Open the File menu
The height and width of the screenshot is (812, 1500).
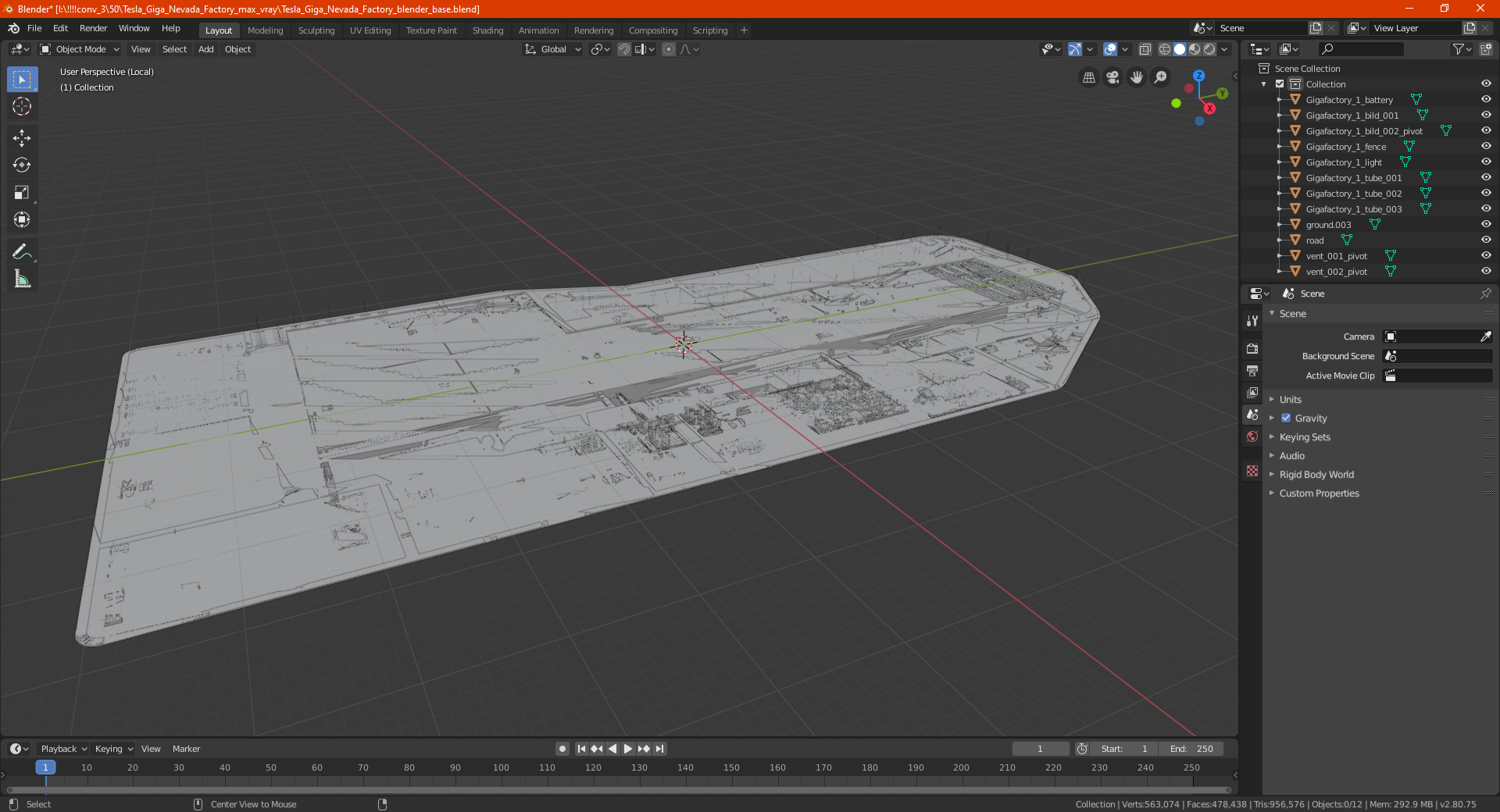pos(34,28)
